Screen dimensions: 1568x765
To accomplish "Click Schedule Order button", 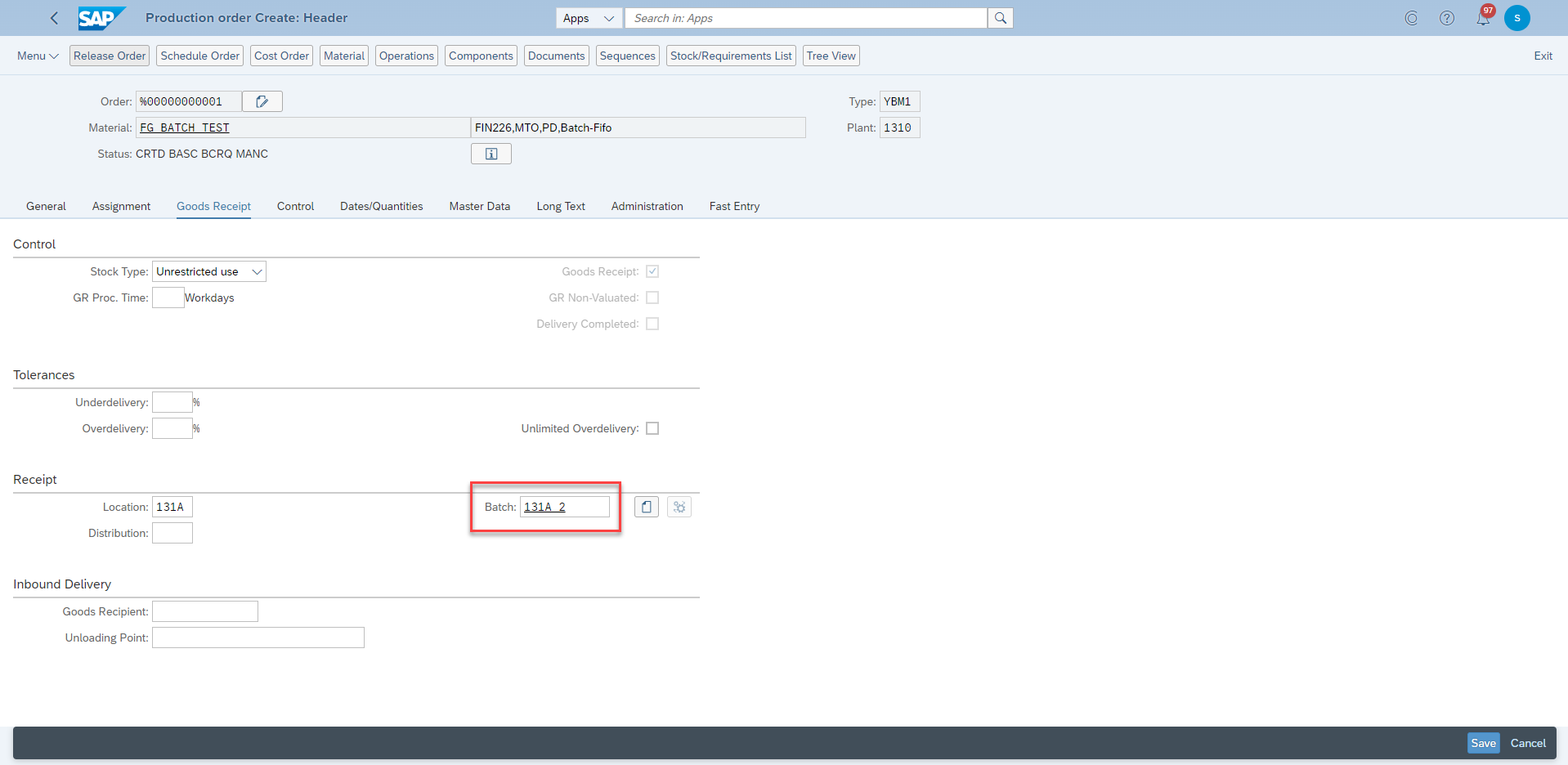I will (x=200, y=56).
